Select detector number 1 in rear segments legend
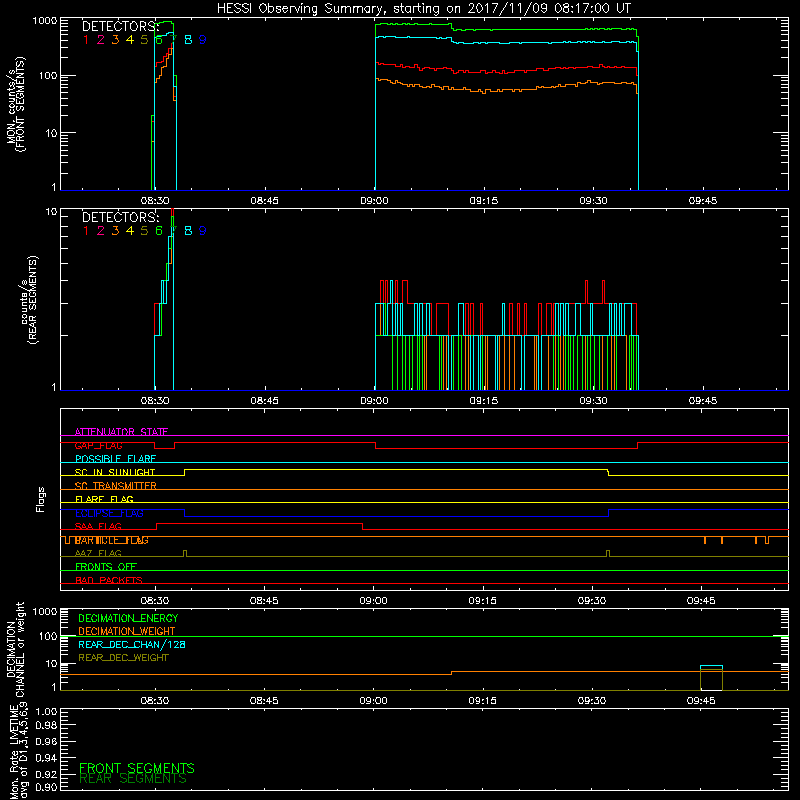The height and width of the screenshot is (800, 800). (x=86, y=231)
